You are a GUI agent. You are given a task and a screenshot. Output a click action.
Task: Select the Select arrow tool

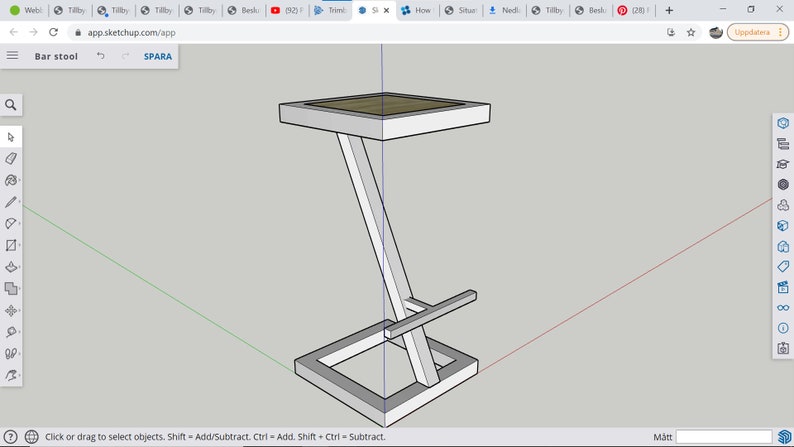11,137
